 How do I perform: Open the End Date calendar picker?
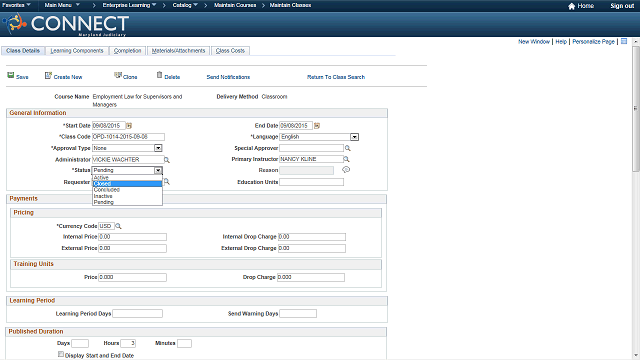[317, 126]
